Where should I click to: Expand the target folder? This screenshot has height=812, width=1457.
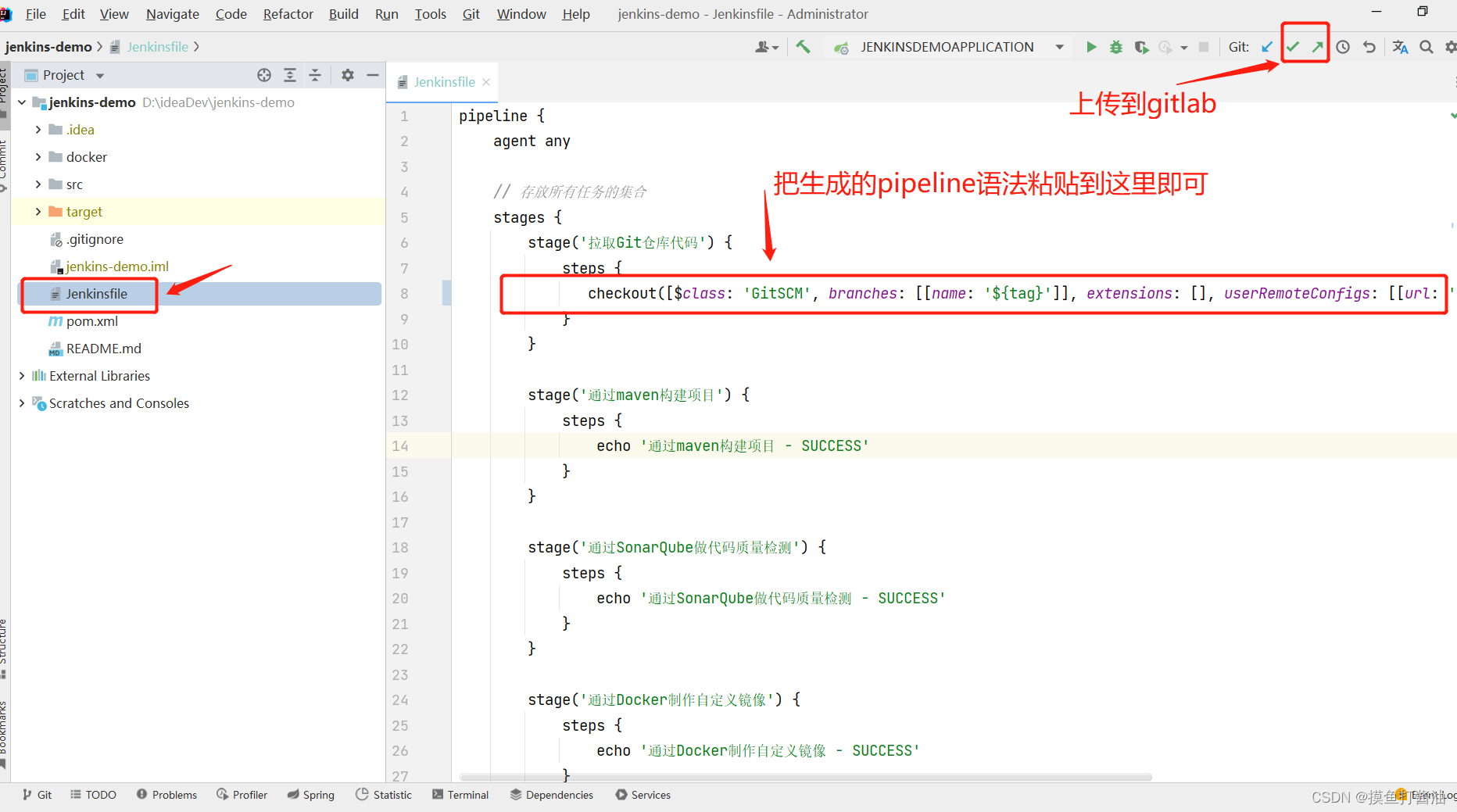click(38, 212)
